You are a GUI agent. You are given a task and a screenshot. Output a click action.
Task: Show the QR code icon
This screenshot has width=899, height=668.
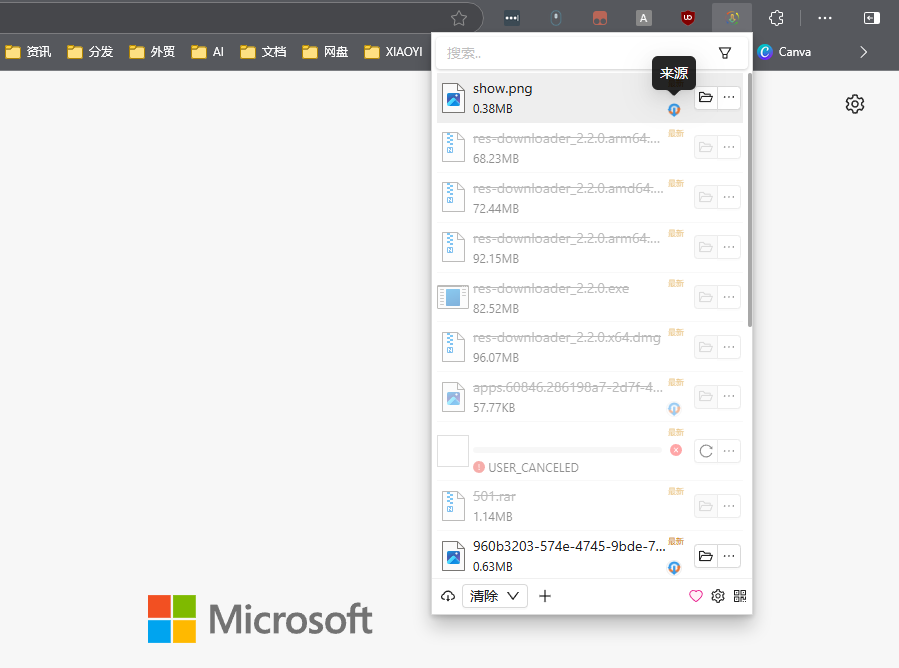click(x=740, y=596)
